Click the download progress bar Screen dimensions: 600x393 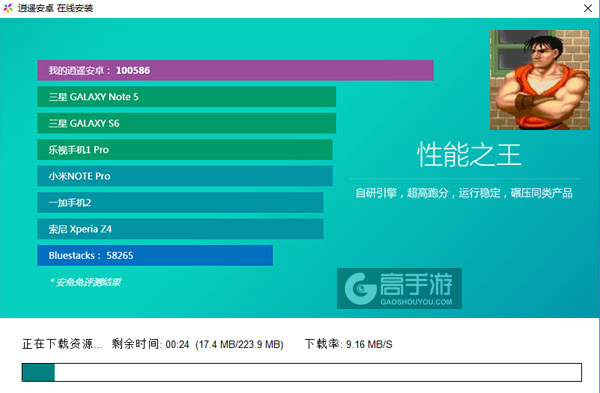pyautogui.click(x=302, y=372)
